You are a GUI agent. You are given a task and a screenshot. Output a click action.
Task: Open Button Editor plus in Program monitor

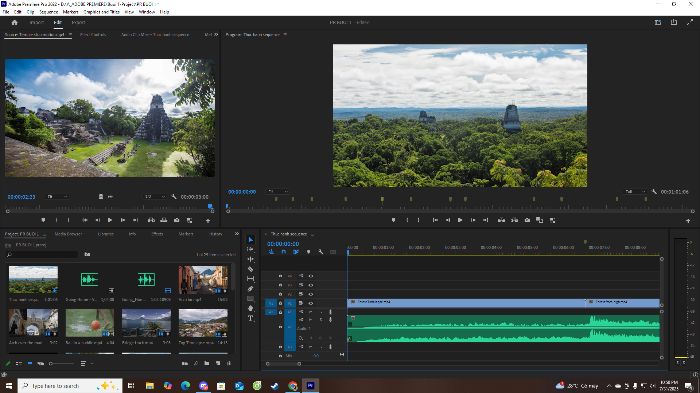(x=688, y=220)
